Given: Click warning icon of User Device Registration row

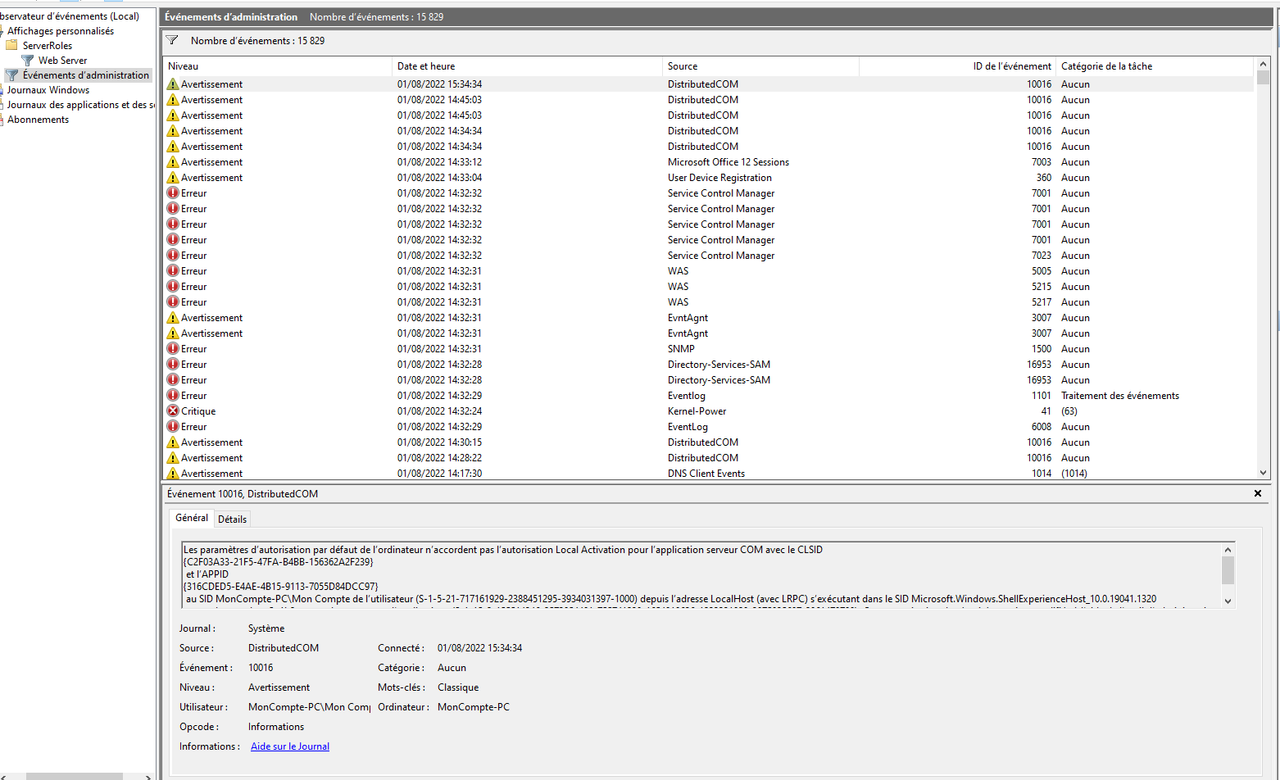Looking at the screenshot, I should pyautogui.click(x=173, y=178).
